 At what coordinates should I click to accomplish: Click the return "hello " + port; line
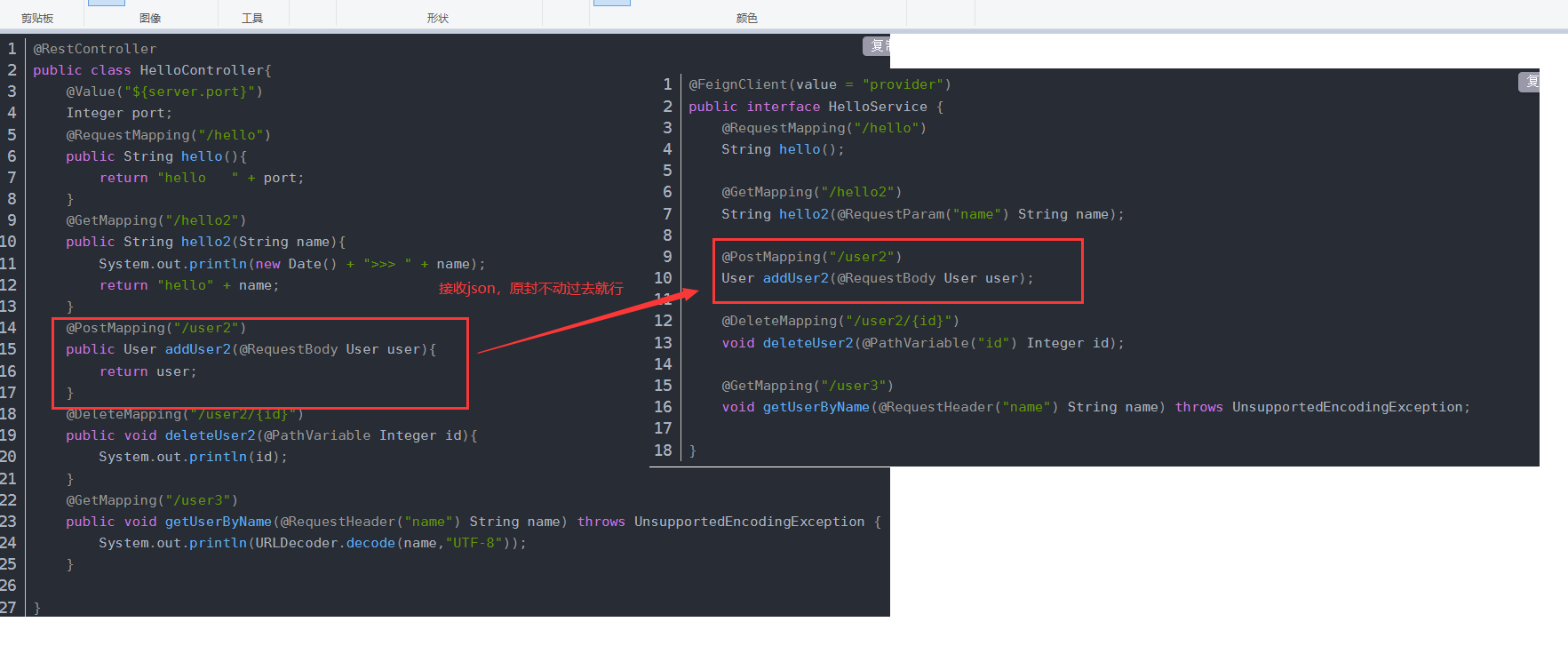[202, 178]
